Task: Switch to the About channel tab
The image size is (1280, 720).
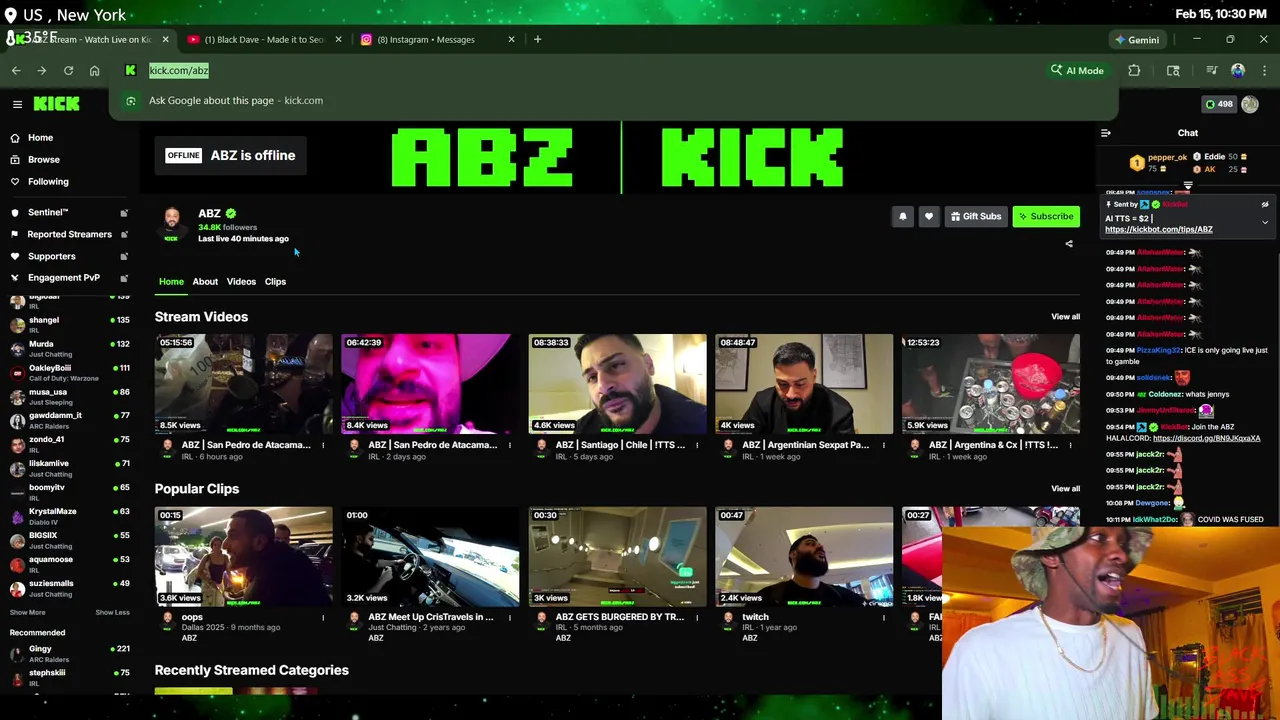Action: click(205, 282)
